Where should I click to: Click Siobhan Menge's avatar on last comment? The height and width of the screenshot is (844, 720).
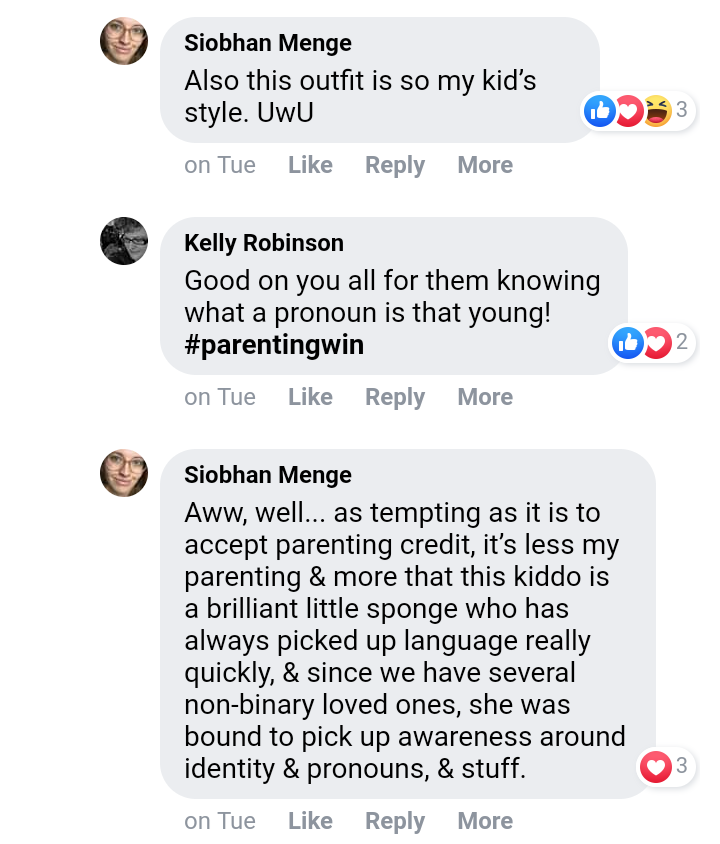(124, 473)
